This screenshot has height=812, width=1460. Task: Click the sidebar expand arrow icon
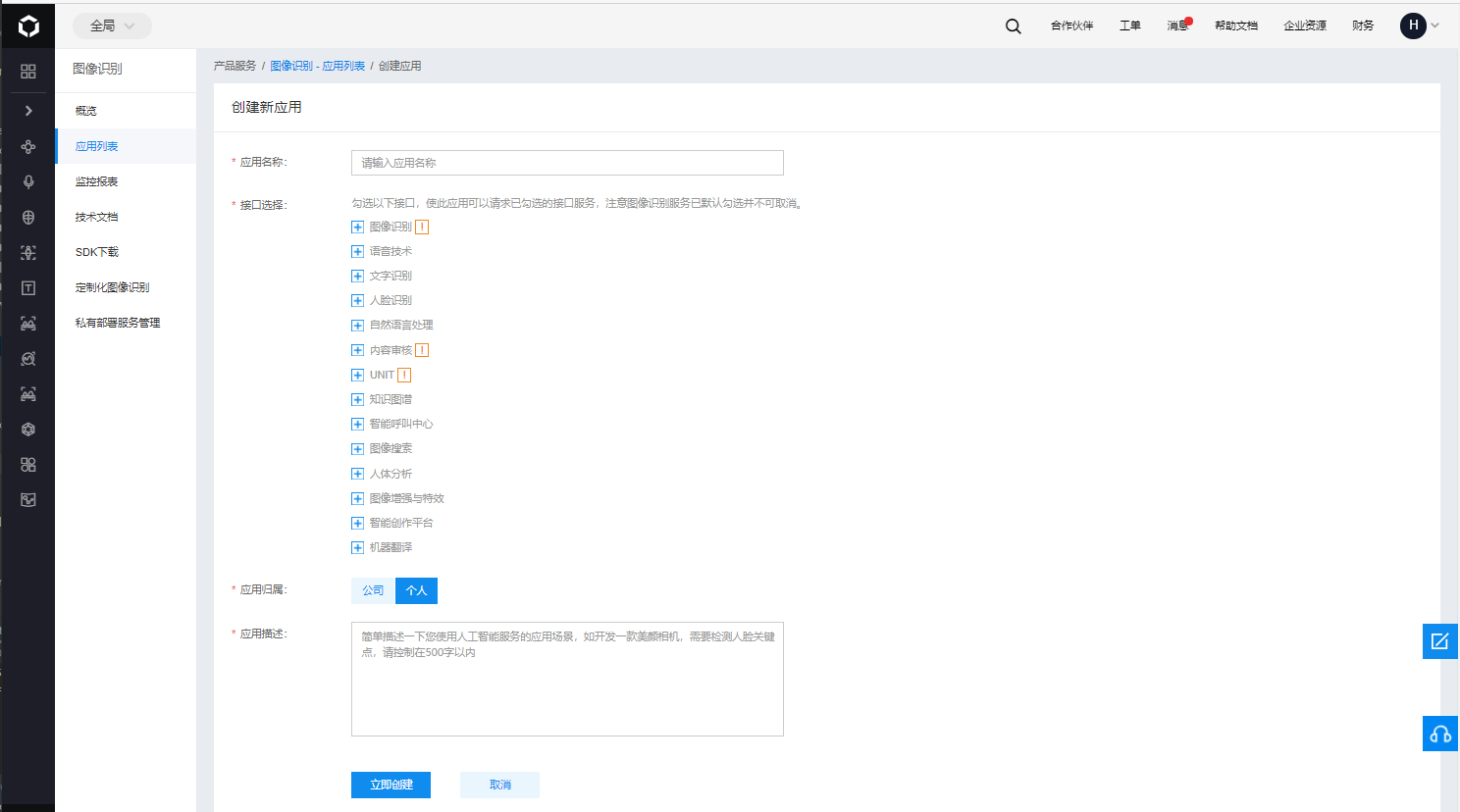(27, 110)
